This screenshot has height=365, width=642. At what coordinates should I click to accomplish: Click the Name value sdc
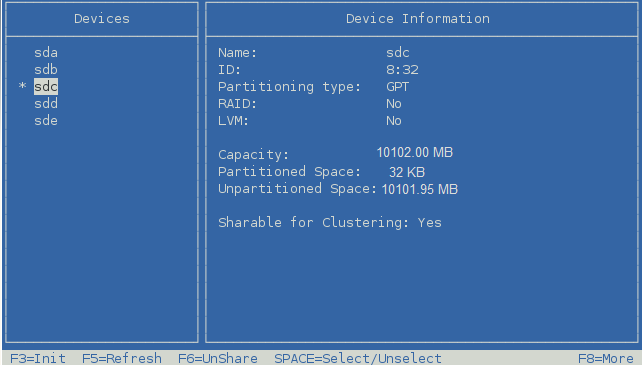[398, 53]
